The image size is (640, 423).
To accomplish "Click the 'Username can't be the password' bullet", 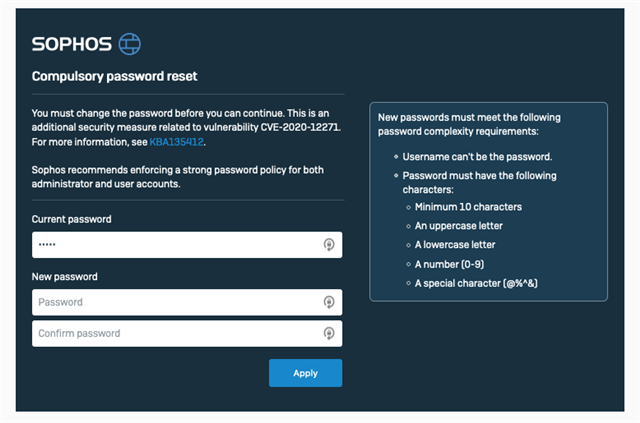I will [477, 157].
